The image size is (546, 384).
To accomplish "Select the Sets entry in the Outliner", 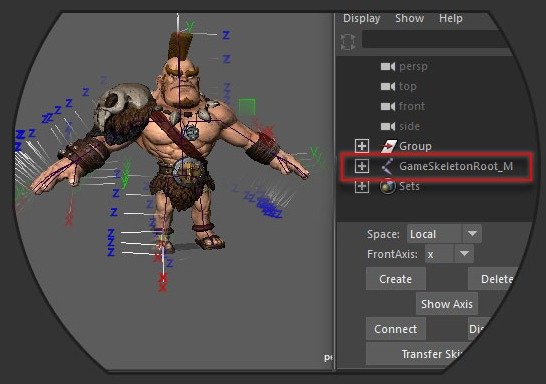I will pyautogui.click(x=409, y=186).
